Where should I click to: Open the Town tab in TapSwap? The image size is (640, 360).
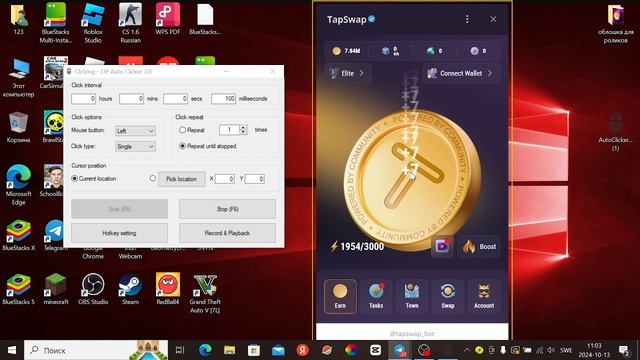[412, 296]
